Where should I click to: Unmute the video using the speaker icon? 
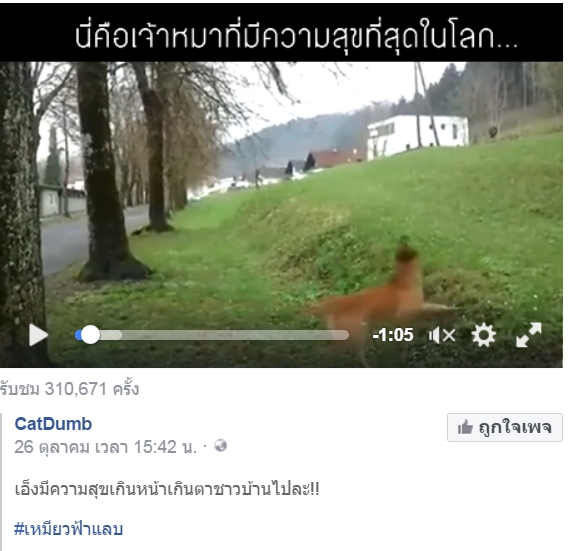442,335
